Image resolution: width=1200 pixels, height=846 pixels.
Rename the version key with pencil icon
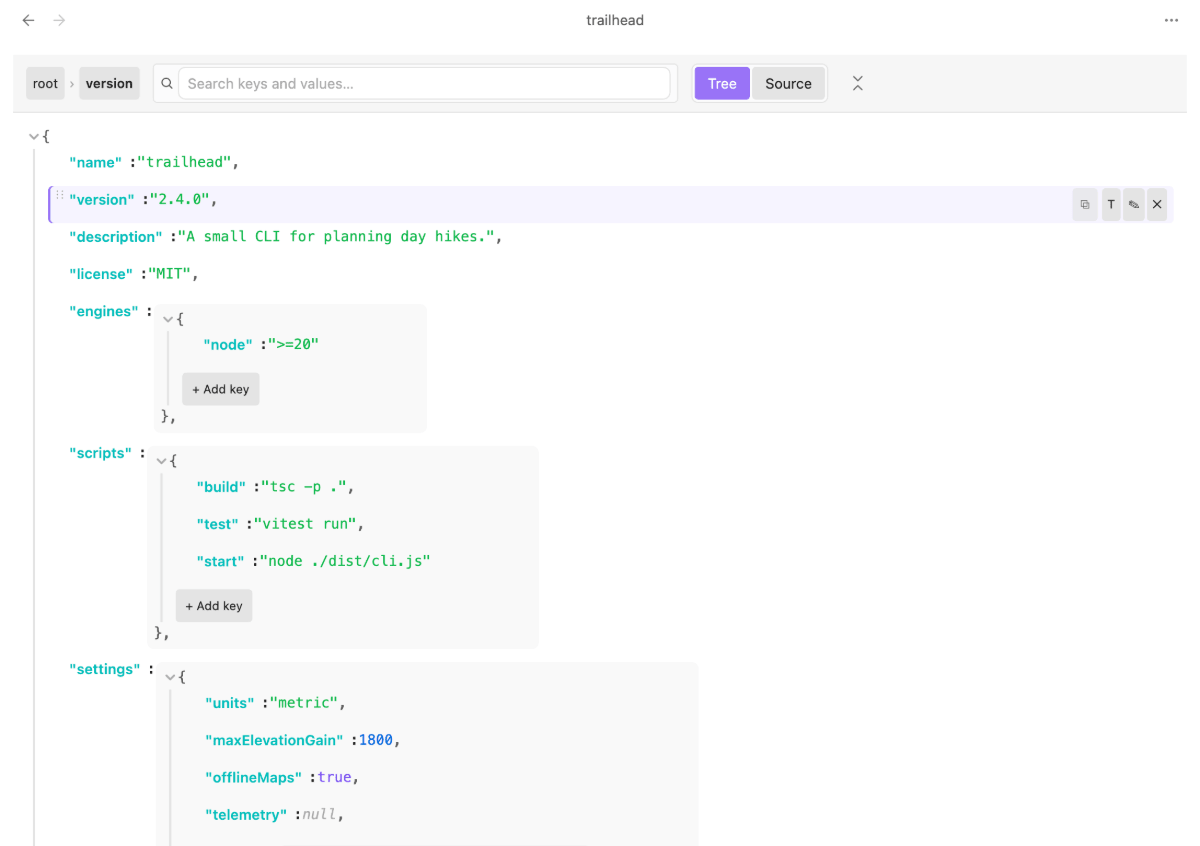point(1133,204)
